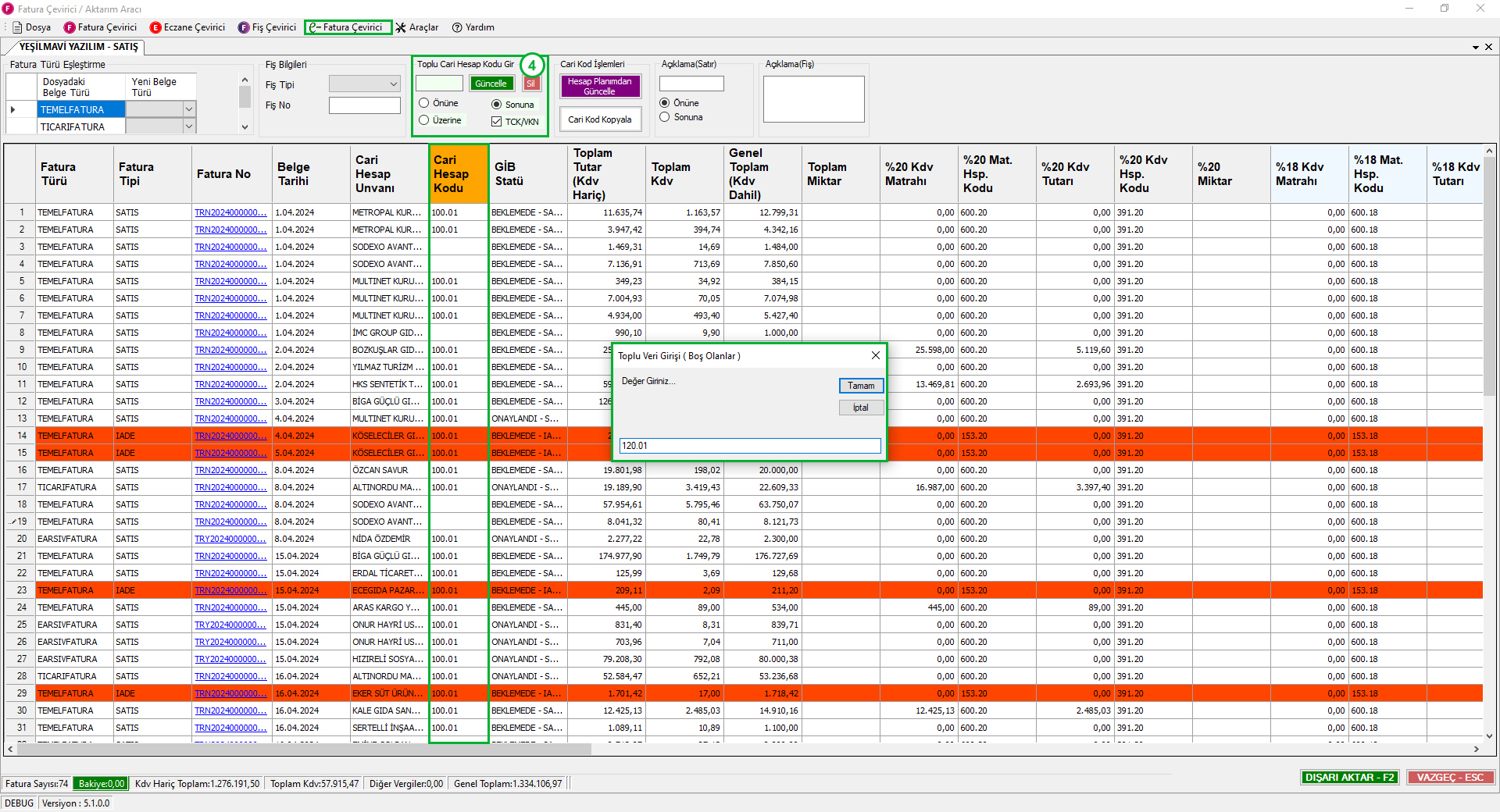Click the purple Fiş Çevirici icon
Screen dimensions: 1500x812
pyautogui.click(x=244, y=27)
